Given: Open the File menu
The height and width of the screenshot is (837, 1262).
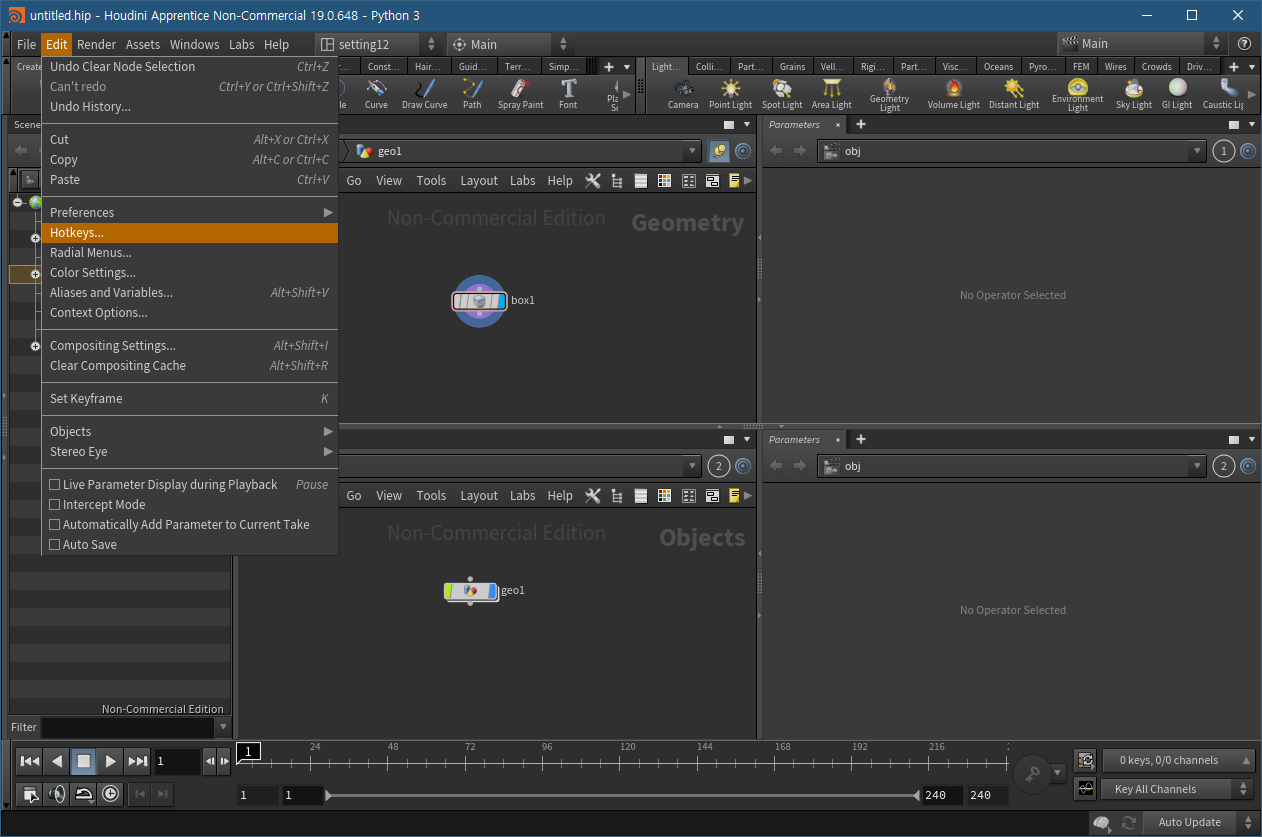Looking at the screenshot, I should pyautogui.click(x=26, y=44).
